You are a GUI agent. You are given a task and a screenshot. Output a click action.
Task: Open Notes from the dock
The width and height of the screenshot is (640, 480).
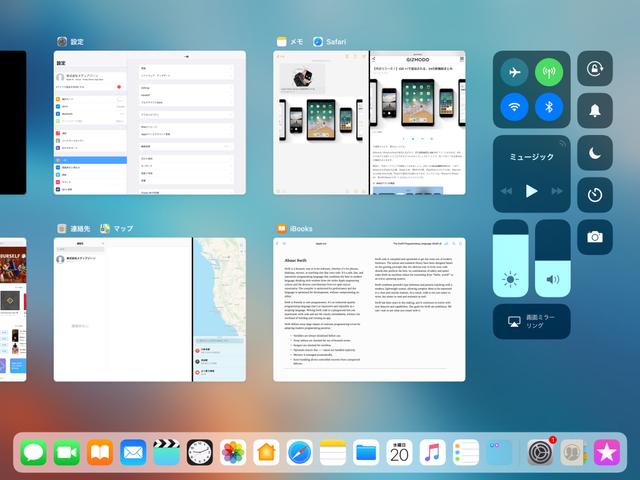pos(333,452)
